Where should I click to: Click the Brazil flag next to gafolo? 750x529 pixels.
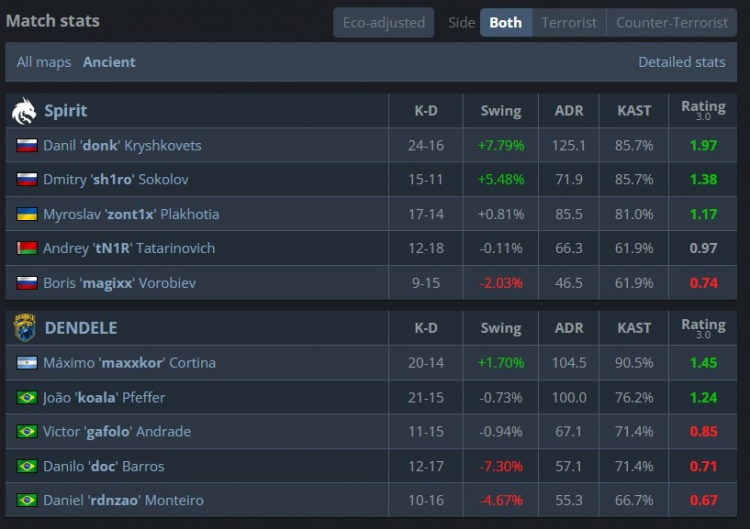click(27, 431)
